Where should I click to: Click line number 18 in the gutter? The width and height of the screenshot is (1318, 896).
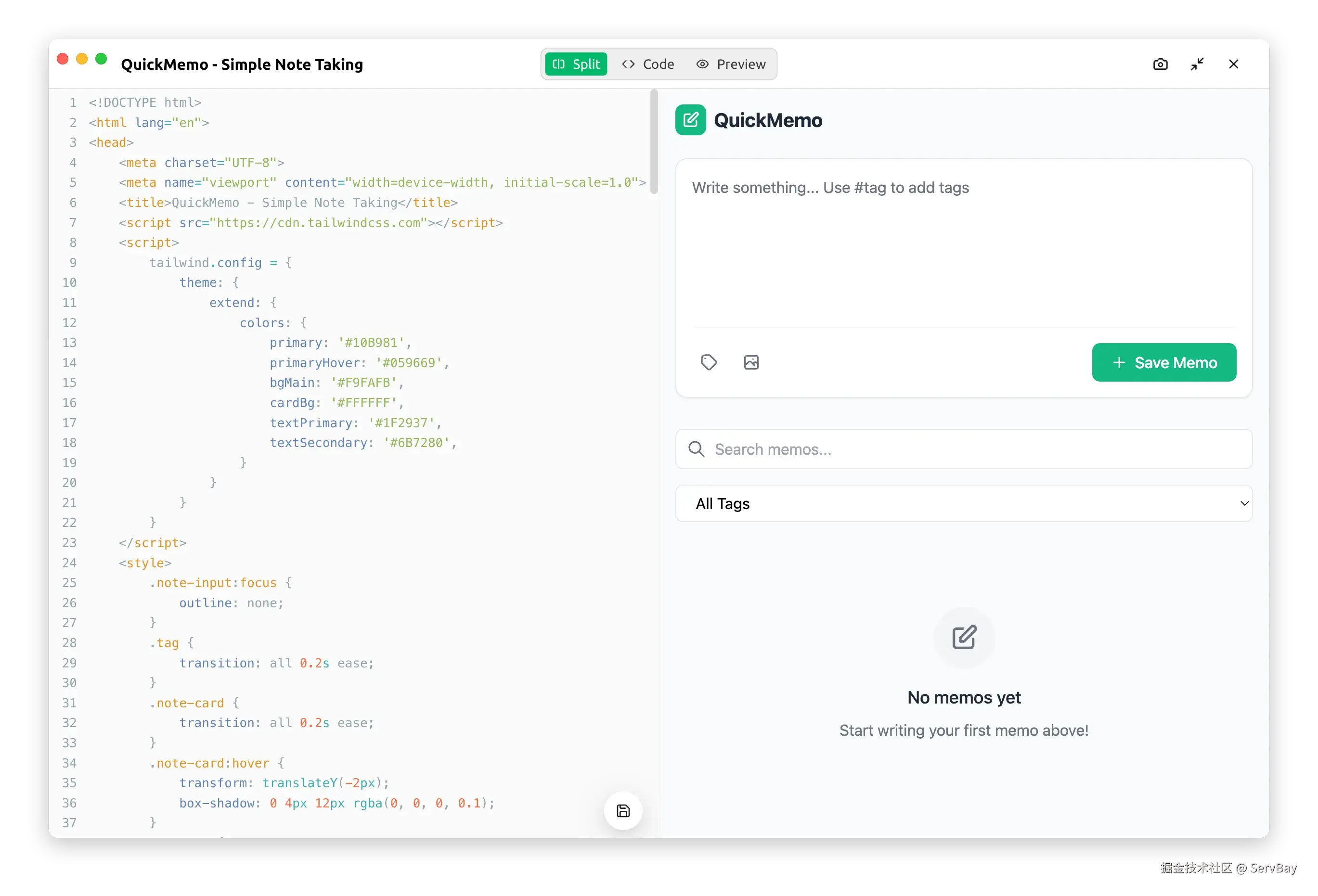pos(69,443)
